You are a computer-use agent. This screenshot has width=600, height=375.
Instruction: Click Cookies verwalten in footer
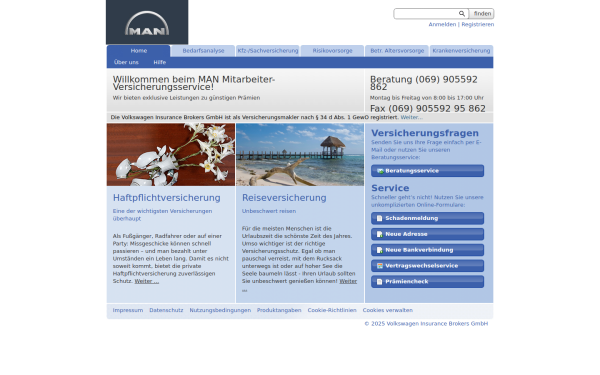coord(388,310)
